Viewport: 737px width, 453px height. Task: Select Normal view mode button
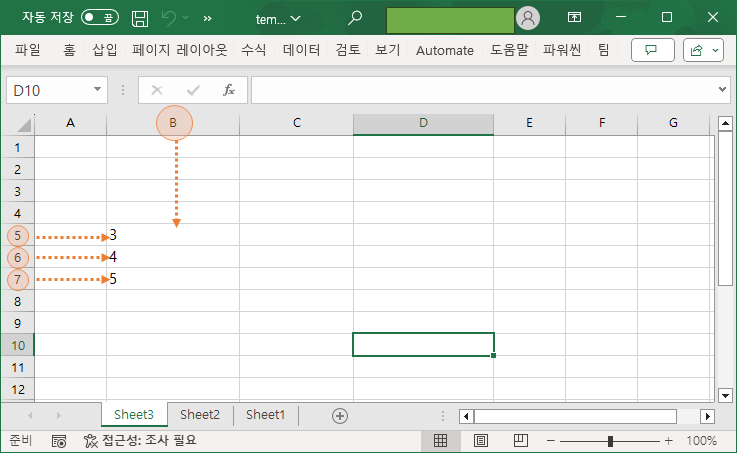click(x=441, y=440)
